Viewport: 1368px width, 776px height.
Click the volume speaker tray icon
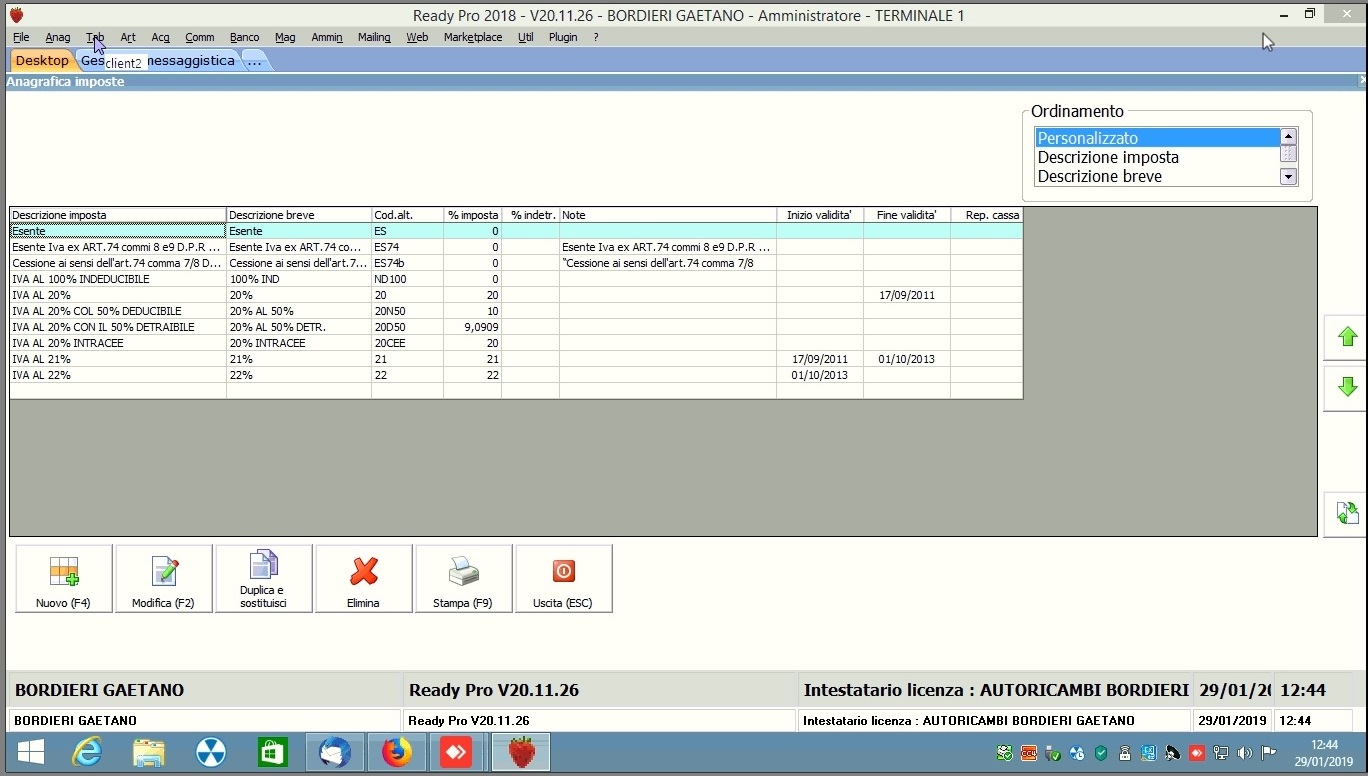1245,753
